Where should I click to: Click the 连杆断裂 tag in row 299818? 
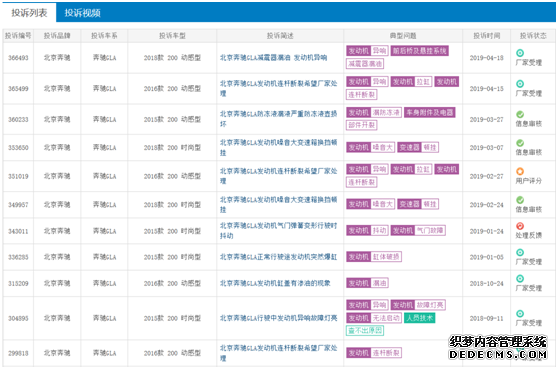point(386,353)
